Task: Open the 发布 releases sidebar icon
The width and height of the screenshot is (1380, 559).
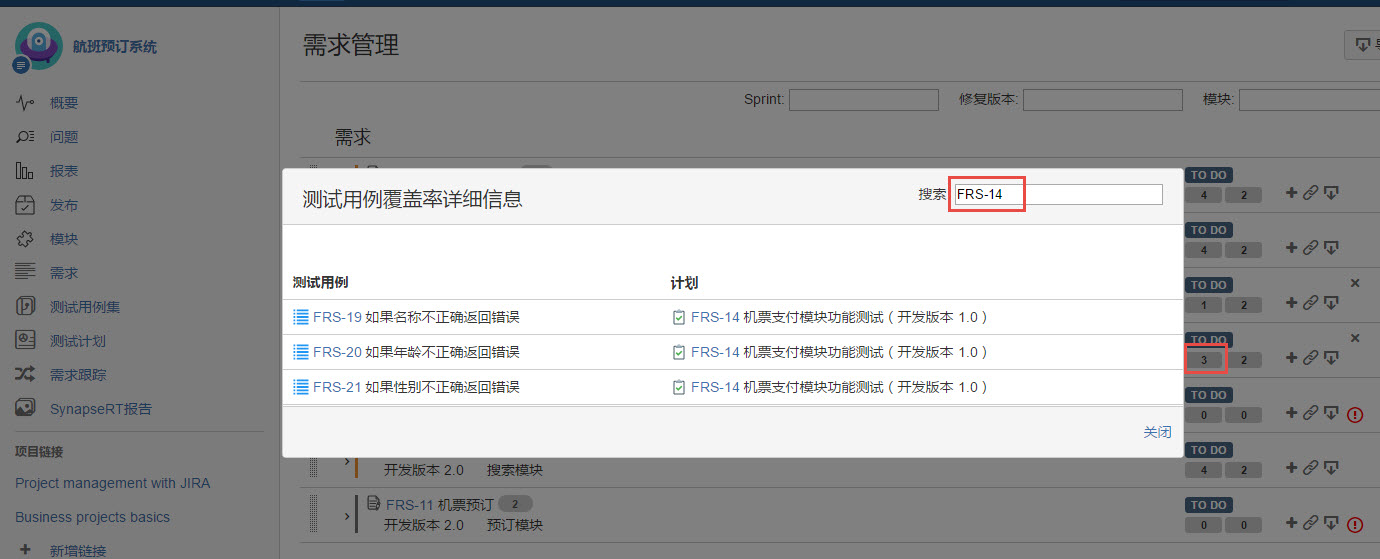Action: tap(26, 205)
